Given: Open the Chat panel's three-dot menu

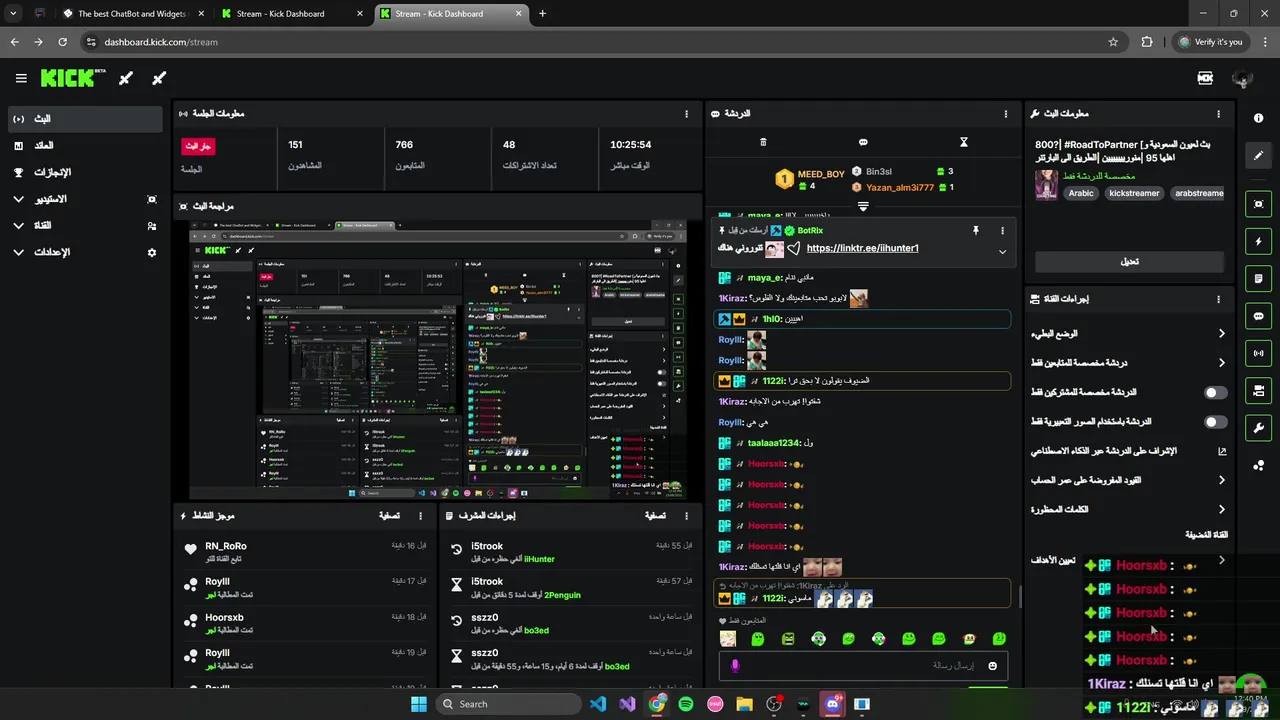Looking at the screenshot, I should [x=1006, y=114].
